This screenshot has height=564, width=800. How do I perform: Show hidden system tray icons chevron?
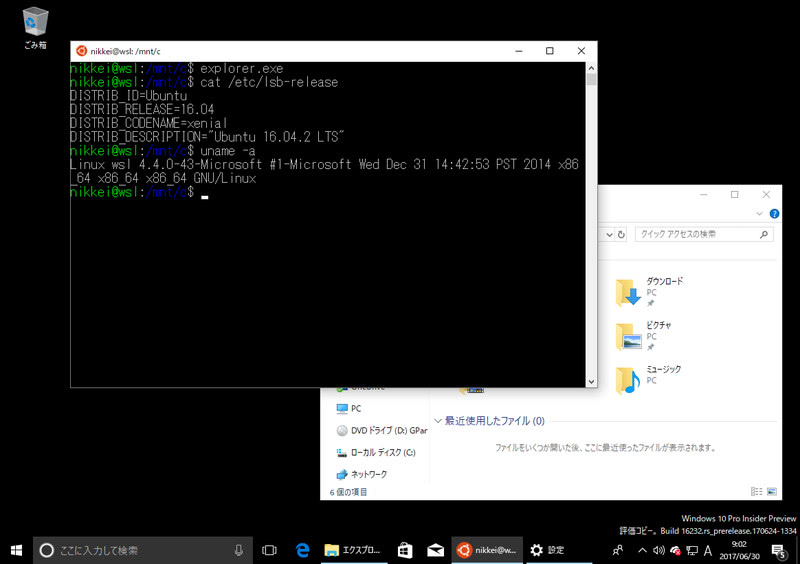[x=642, y=550]
